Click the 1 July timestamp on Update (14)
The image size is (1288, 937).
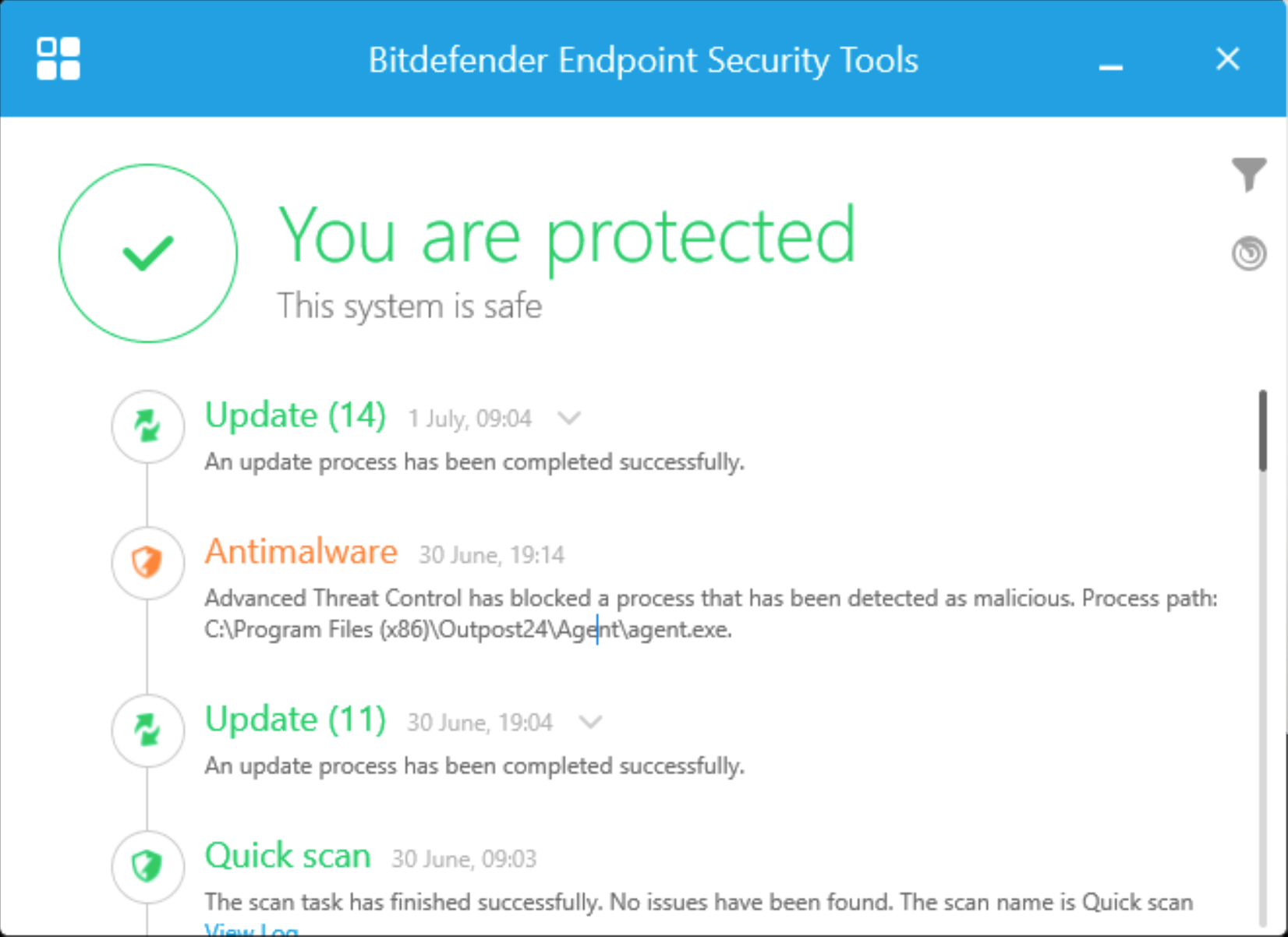[x=469, y=419]
